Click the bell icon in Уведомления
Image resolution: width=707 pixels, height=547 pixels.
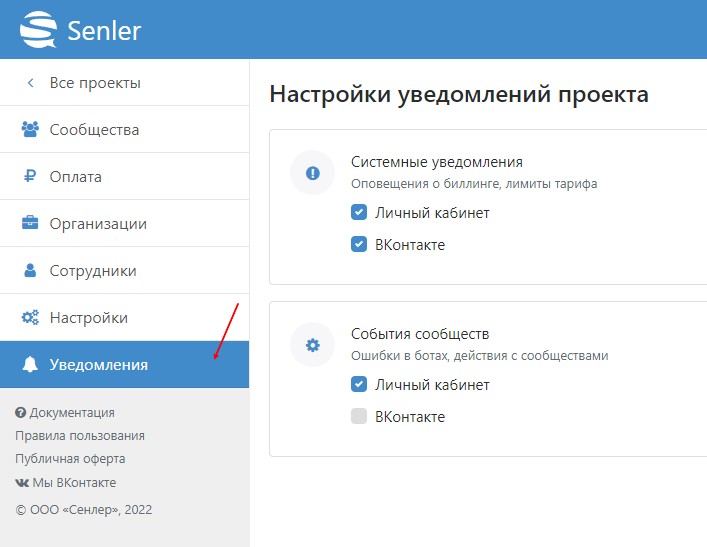click(30, 365)
